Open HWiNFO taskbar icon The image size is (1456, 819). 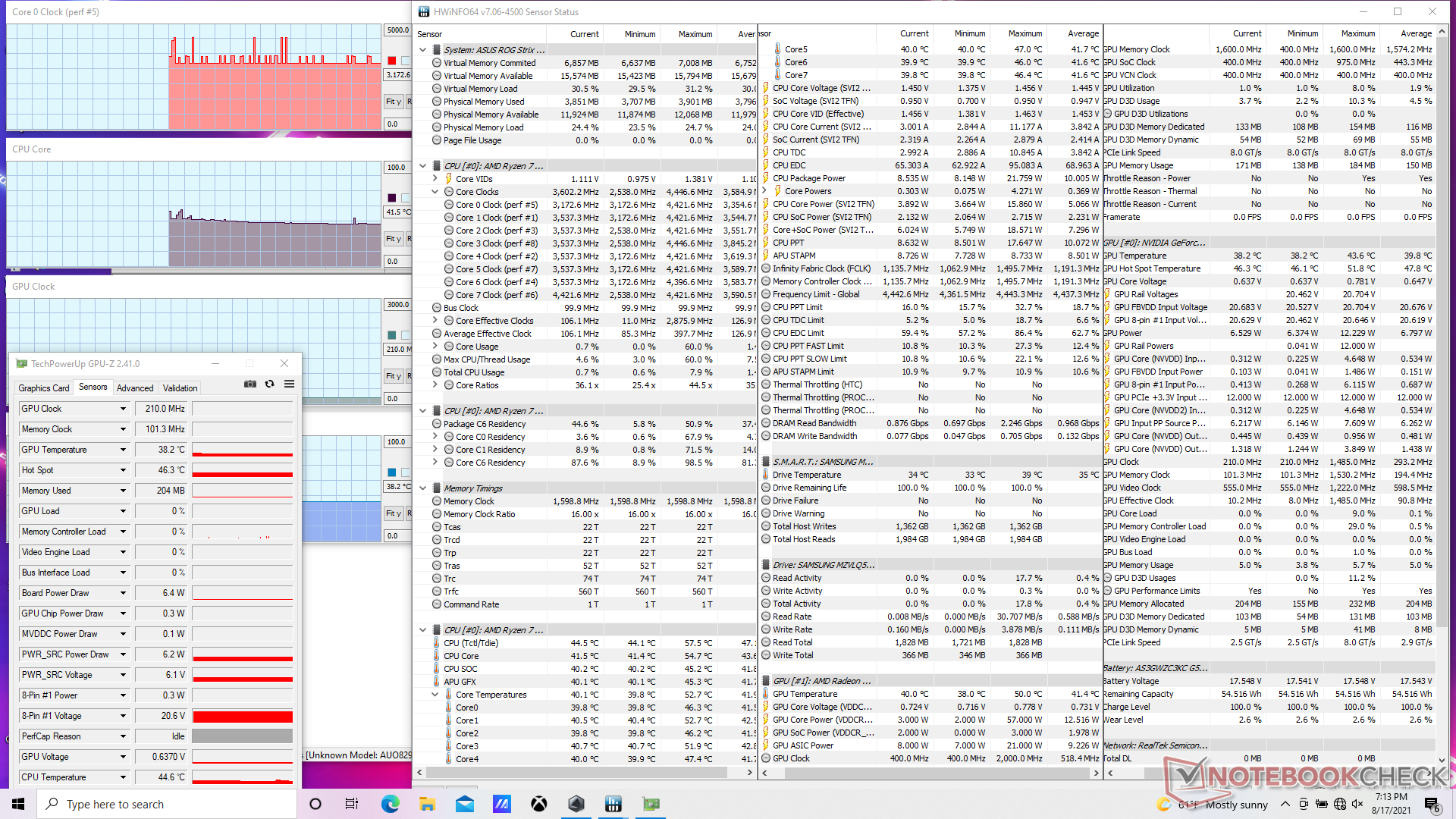[613, 804]
